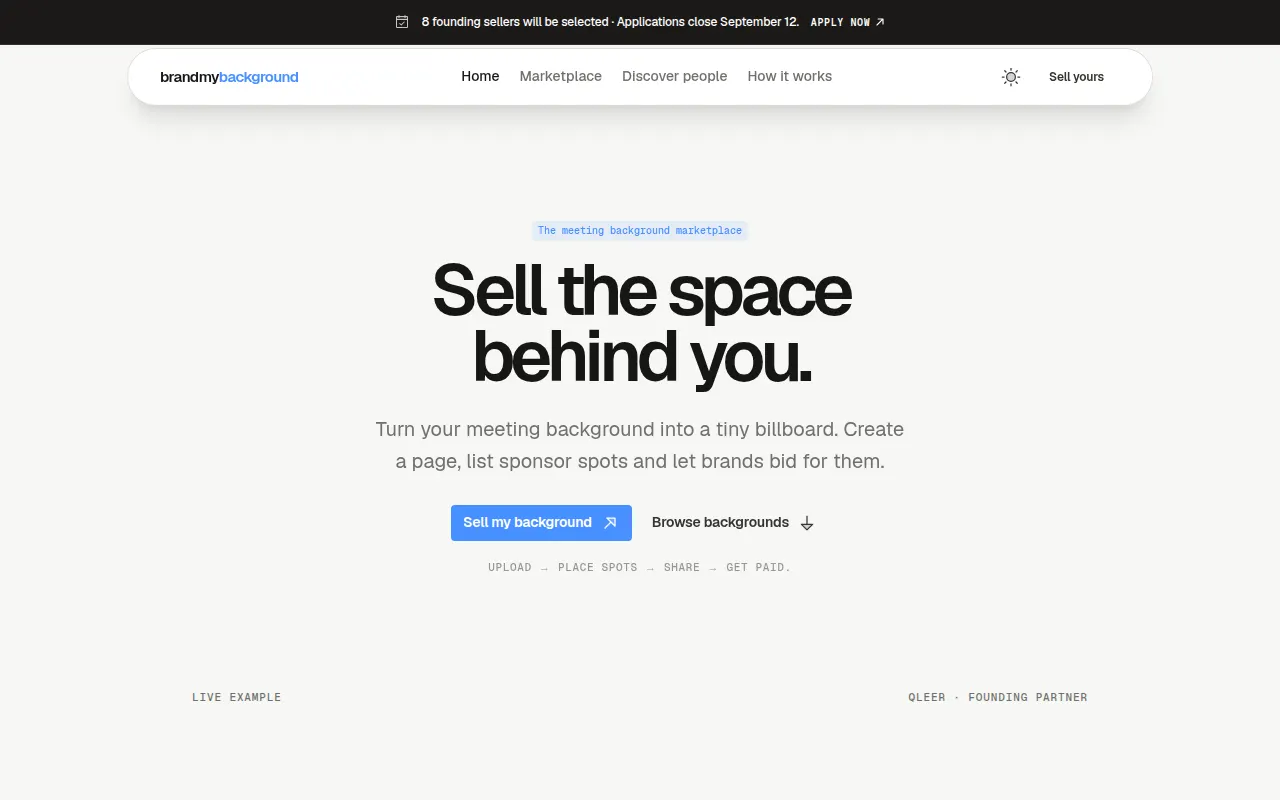The image size is (1280, 800).
Task: Click the "Sell the space behind you." headline
Action: point(641,323)
